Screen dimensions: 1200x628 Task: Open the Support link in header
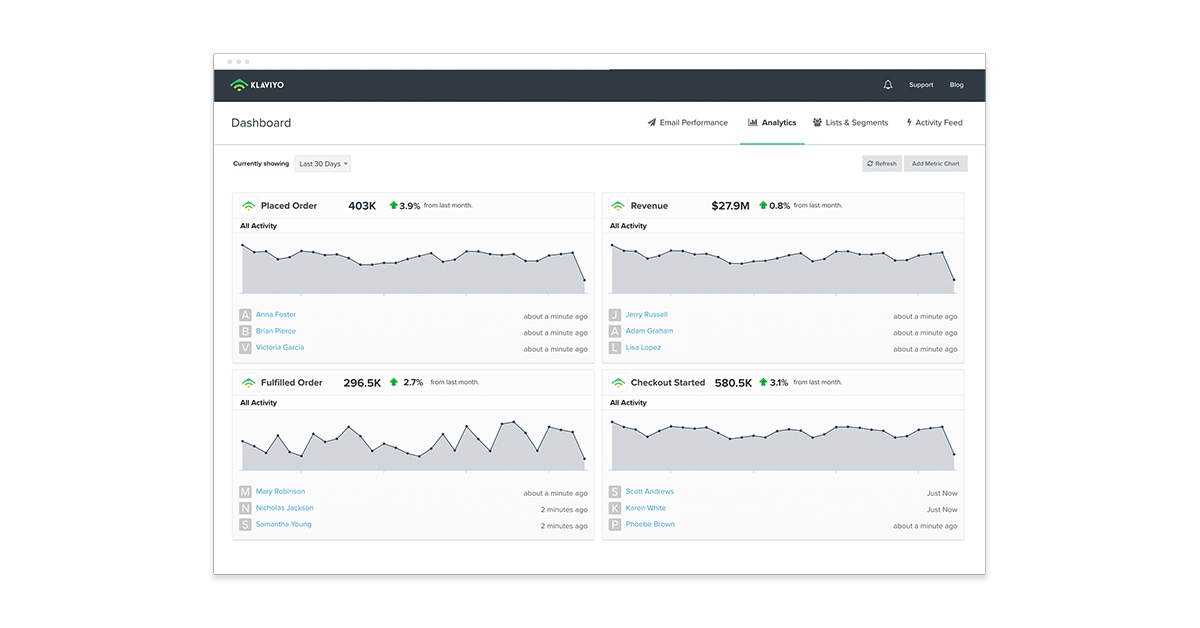[921, 85]
